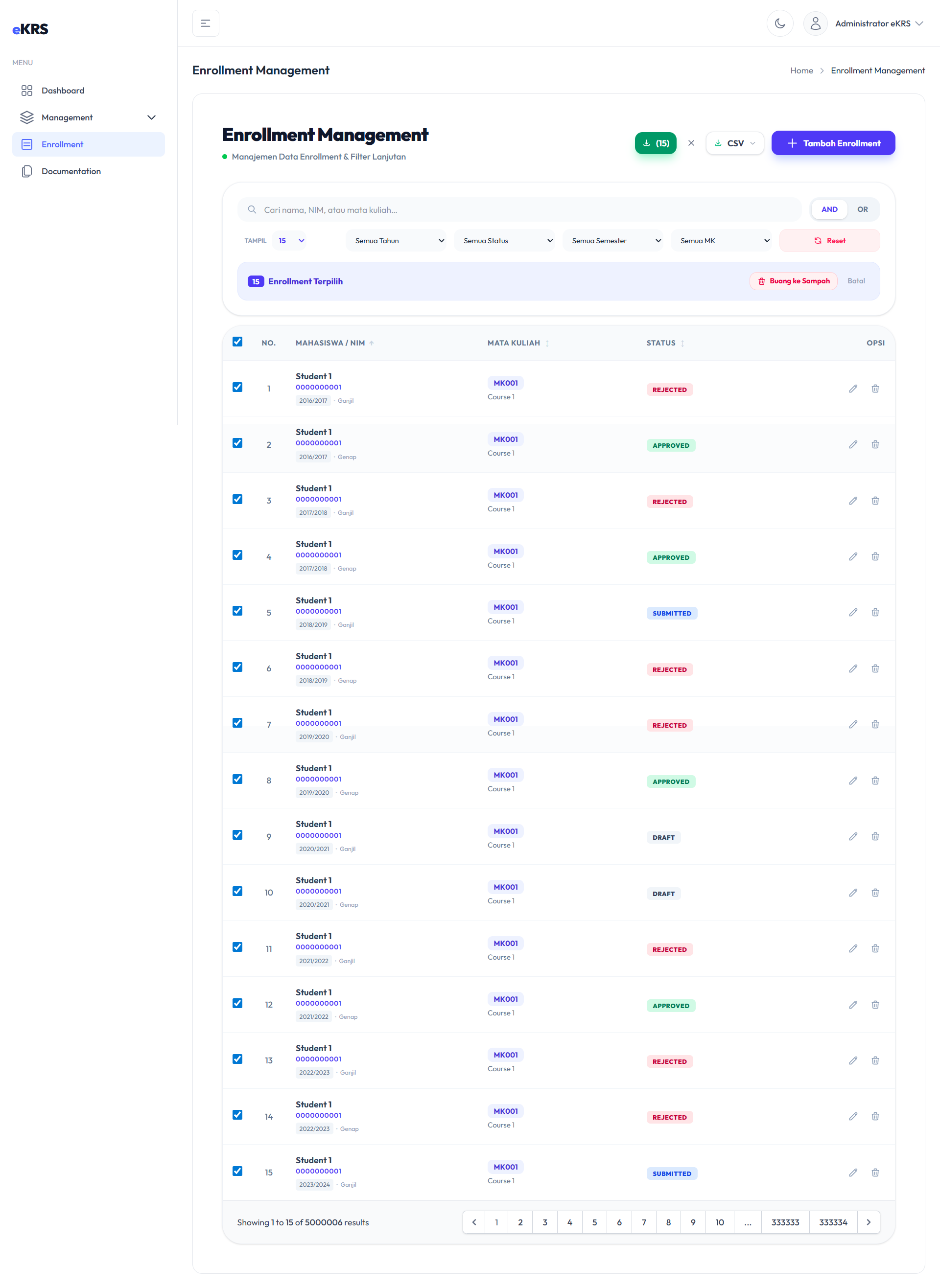The height and width of the screenshot is (1288, 940).
Task: Focus the Cari nama, NIM search field
Action: click(519, 210)
